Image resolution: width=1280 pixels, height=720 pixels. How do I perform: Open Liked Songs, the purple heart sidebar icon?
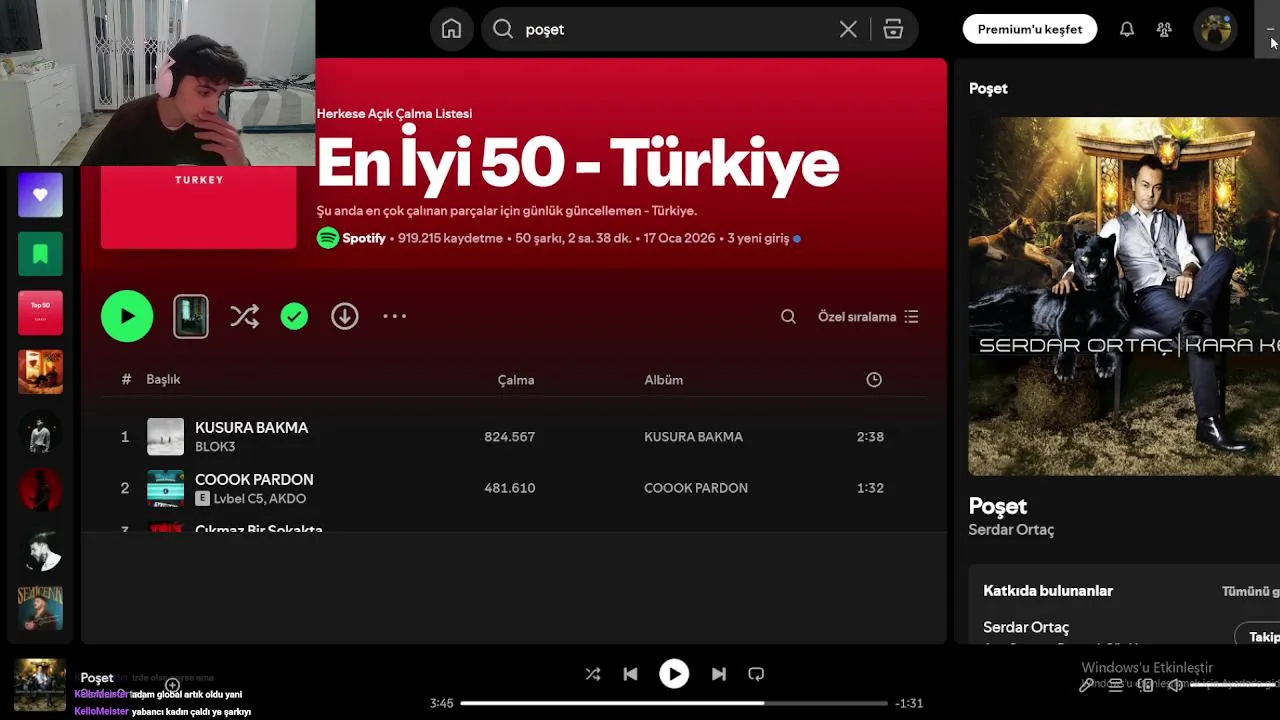click(40, 195)
